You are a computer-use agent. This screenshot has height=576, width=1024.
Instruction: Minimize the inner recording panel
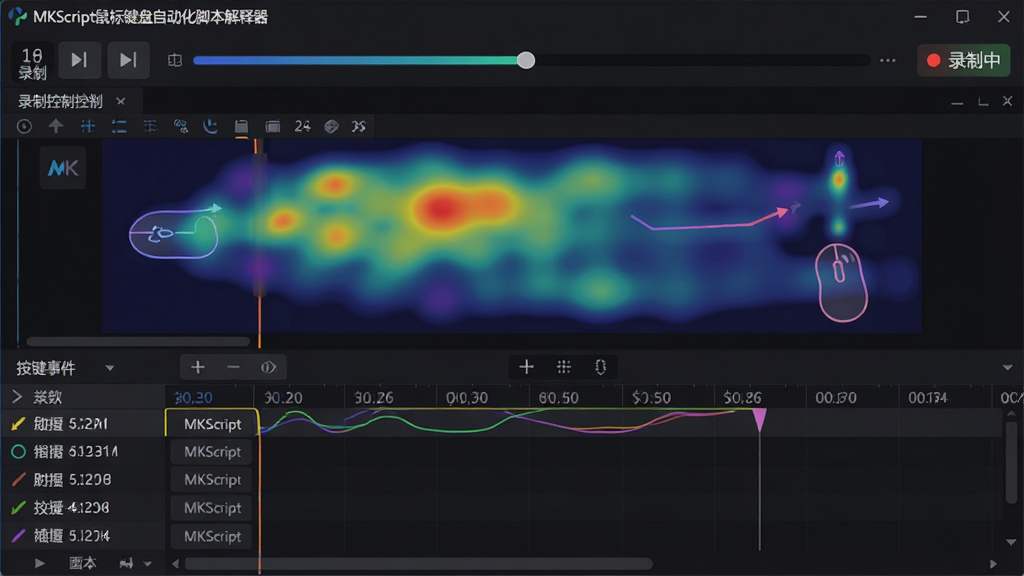[957, 102]
